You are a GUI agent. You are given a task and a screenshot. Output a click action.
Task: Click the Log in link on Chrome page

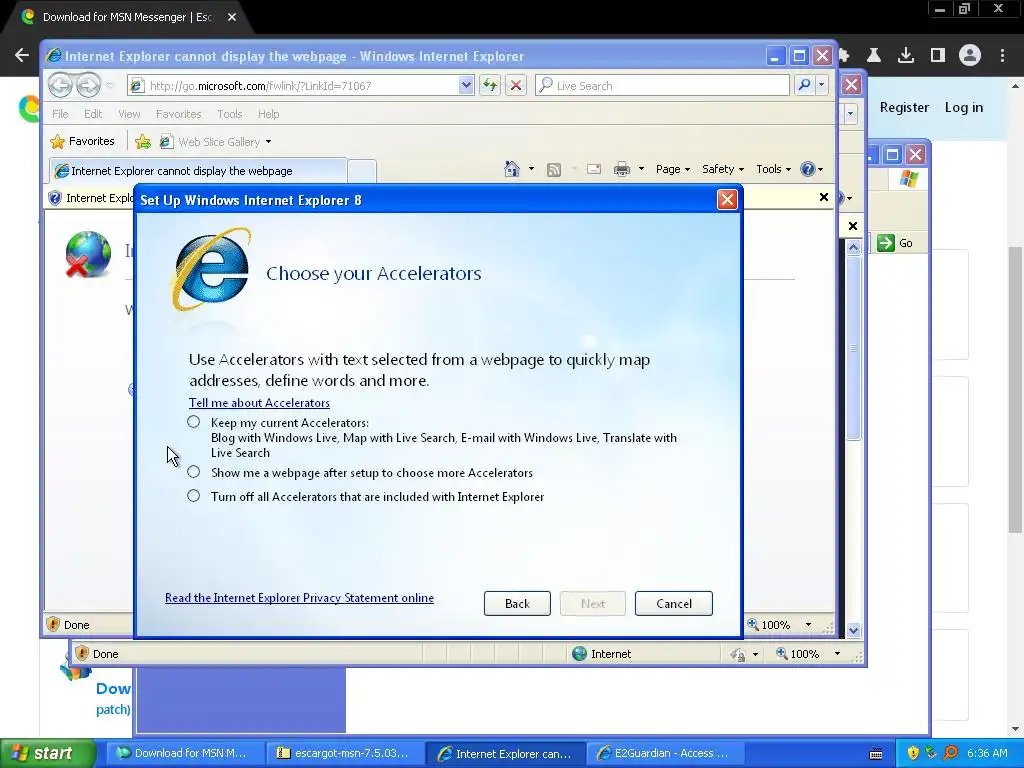[x=963, y=107]
